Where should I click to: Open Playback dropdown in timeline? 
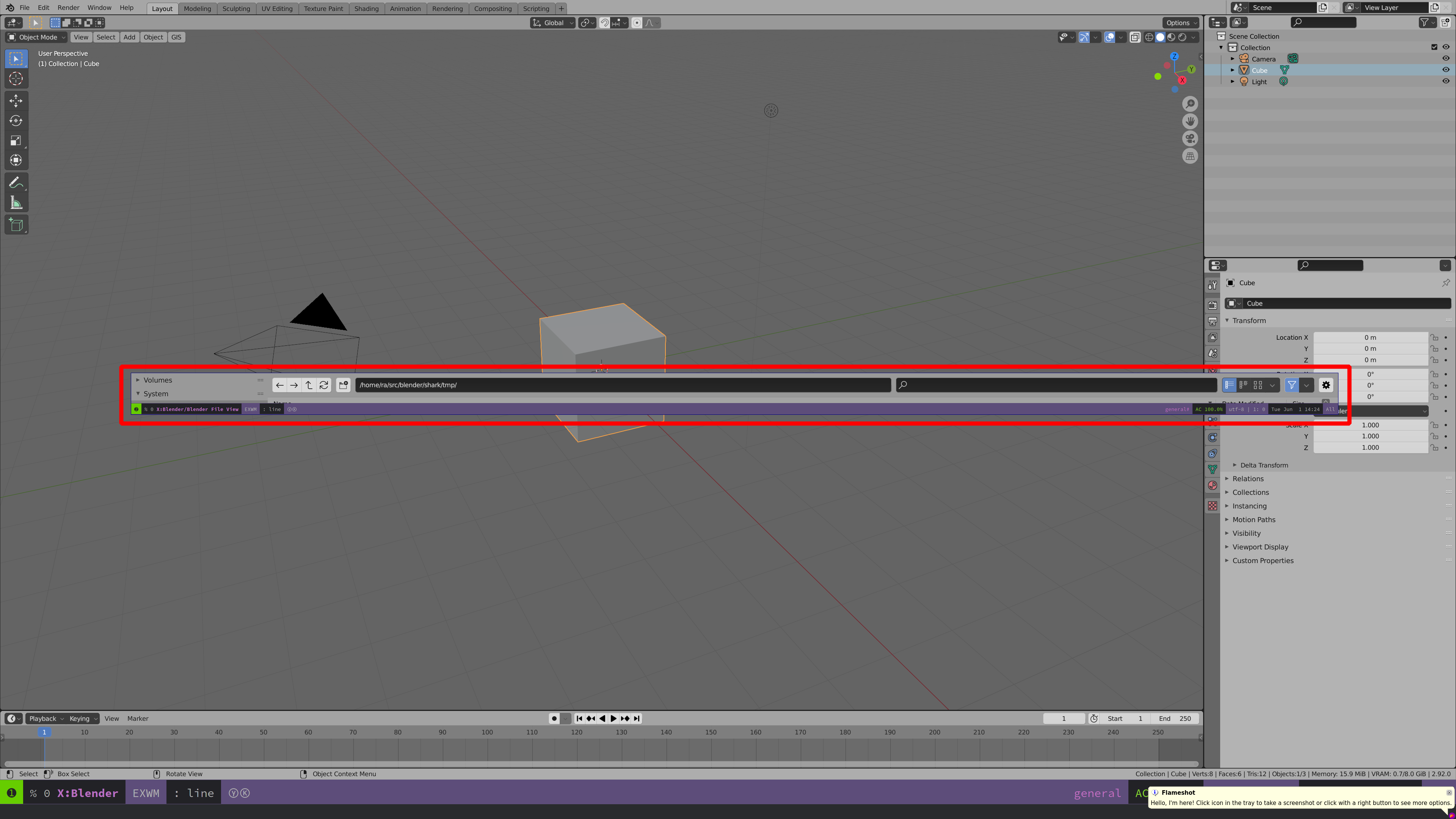click(x=46, y=719)
